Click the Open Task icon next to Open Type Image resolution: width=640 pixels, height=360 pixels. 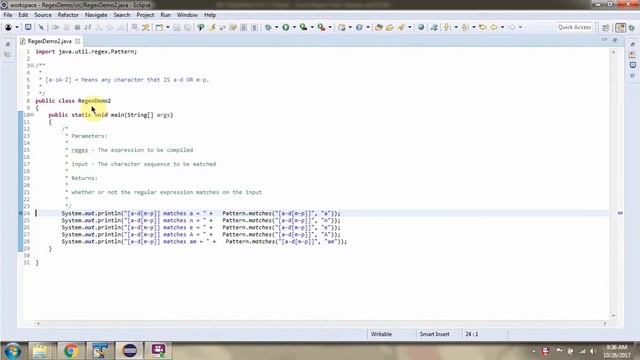pyautogui.click(x=389, y=27)
